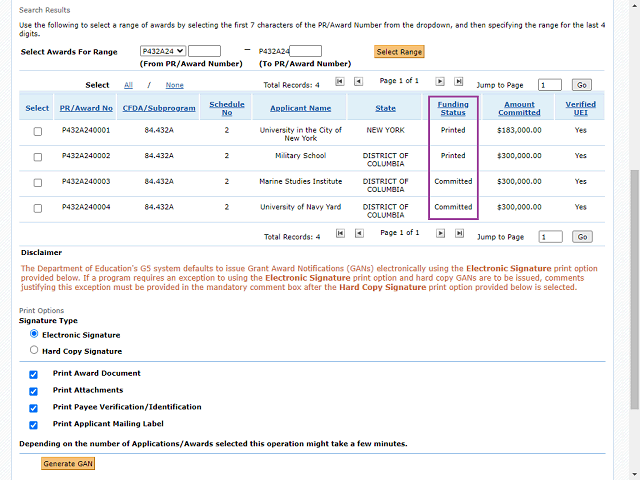
Task: Go to next page in top pagination
Action: 440,81
